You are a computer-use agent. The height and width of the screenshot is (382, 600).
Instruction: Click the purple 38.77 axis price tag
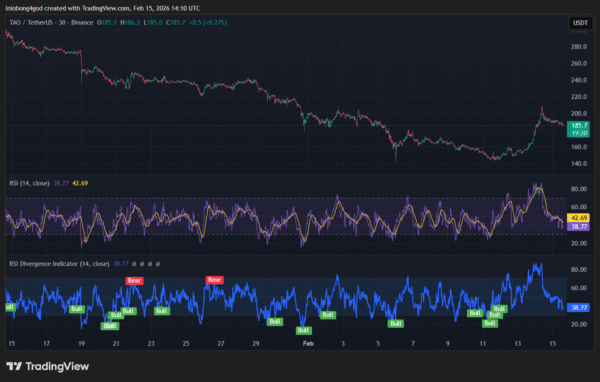coord(579,227)
